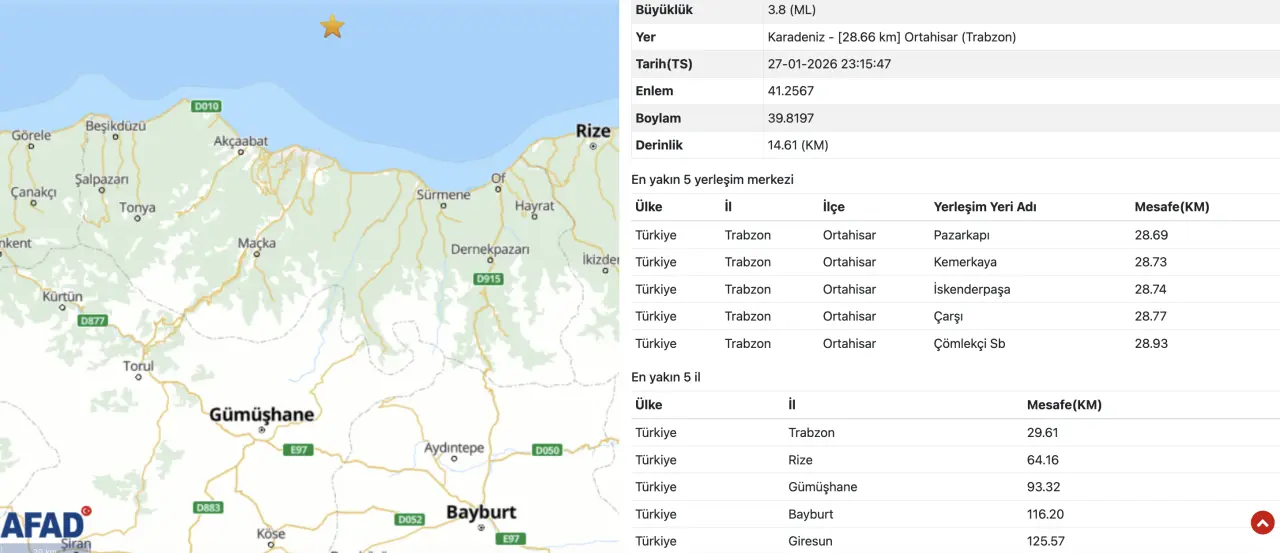Click the Yerleşim Yeri Adı column header
The height and width of the screenshot is (553, 1280).
pyautogui.click(x=984, y=207)
